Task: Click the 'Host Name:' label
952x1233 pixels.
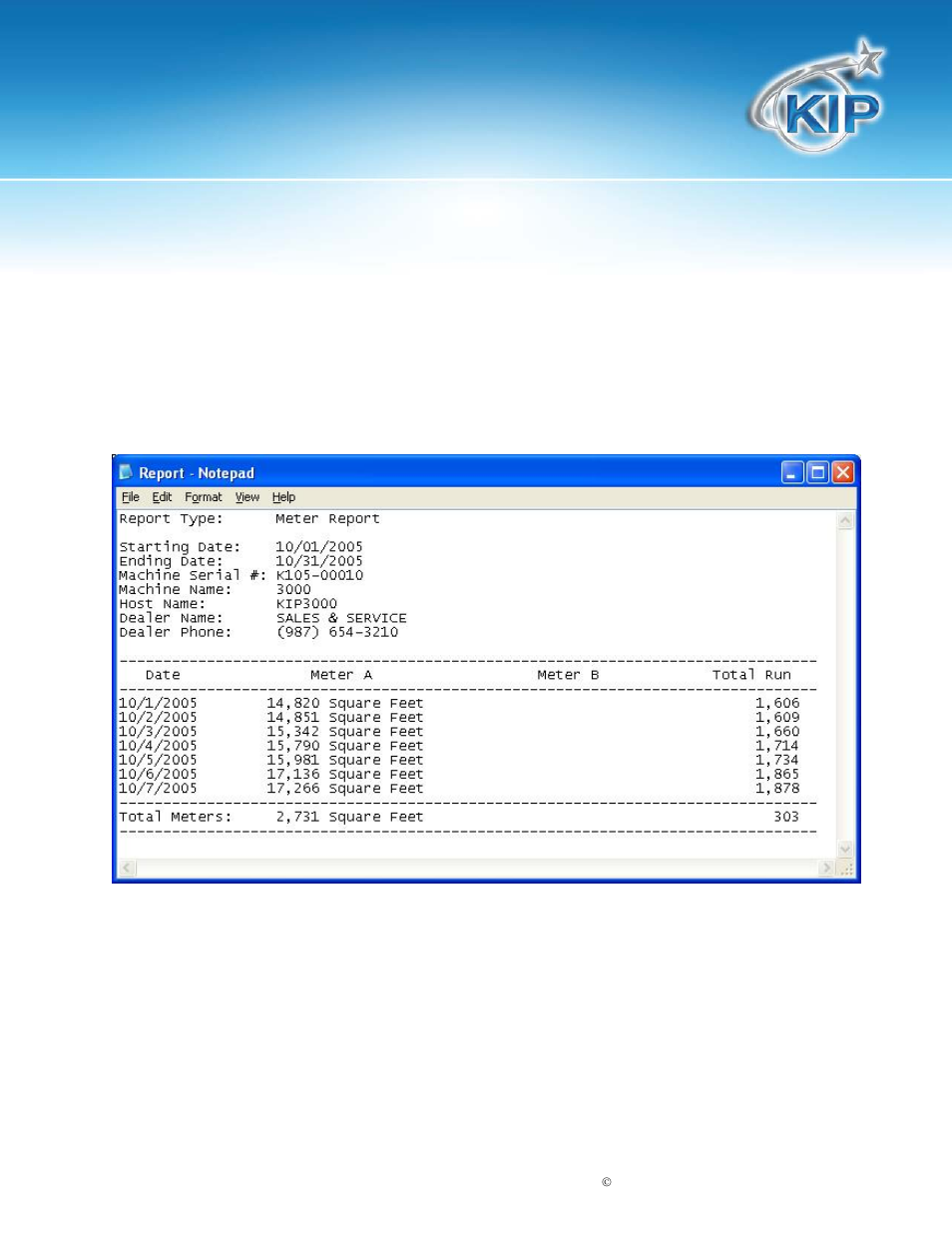Action: click(x=162, y=604)
